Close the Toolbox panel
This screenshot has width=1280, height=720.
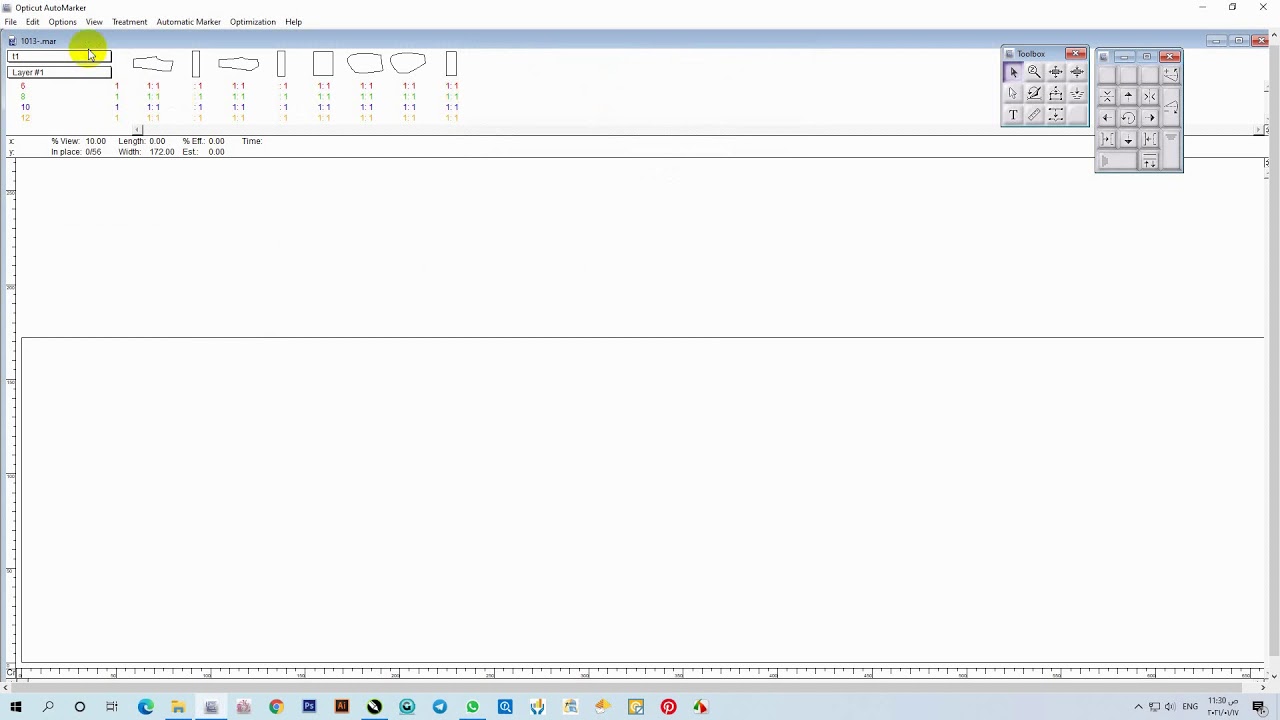(x=1076, y=53)
